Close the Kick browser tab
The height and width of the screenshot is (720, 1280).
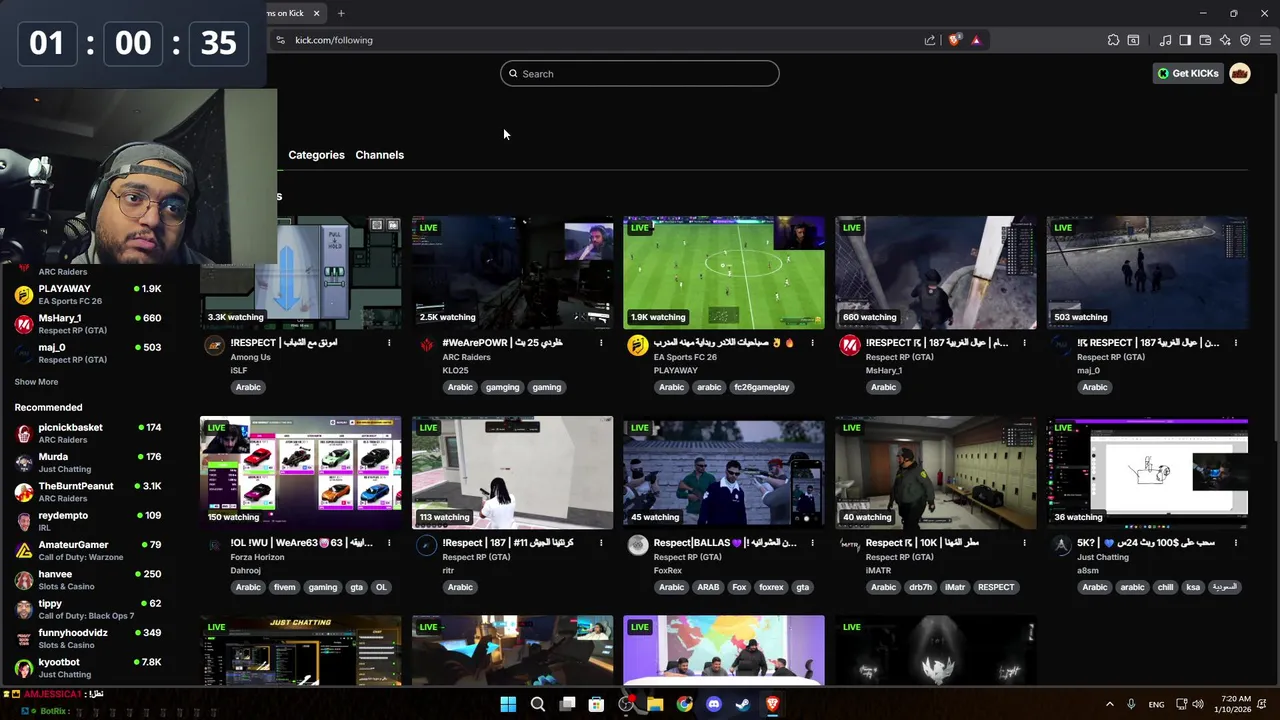[x=317, y=13]
